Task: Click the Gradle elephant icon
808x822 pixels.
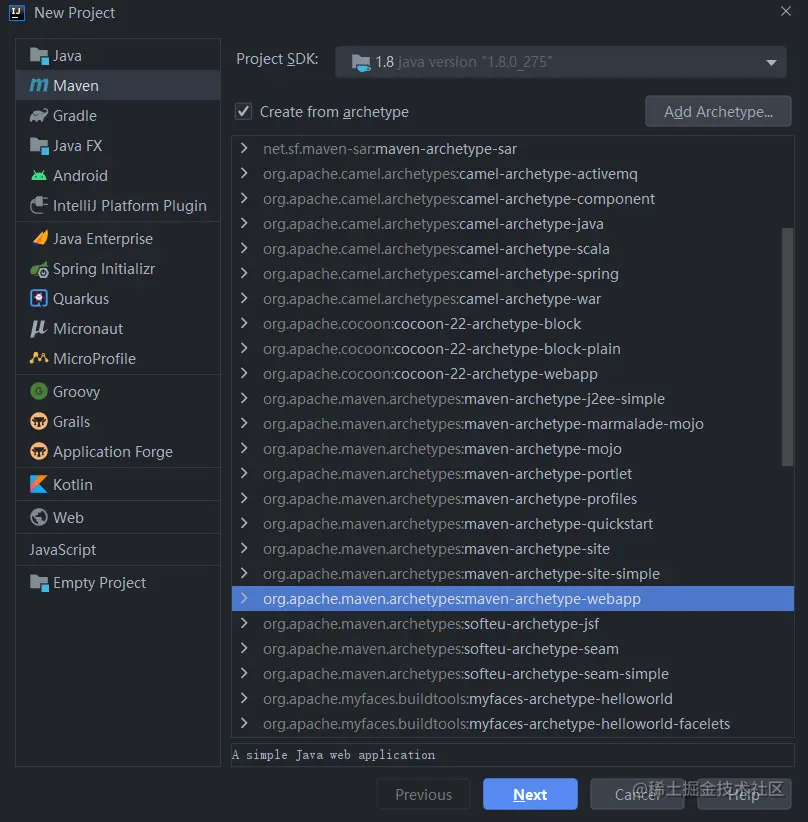Action: point(39,115)
